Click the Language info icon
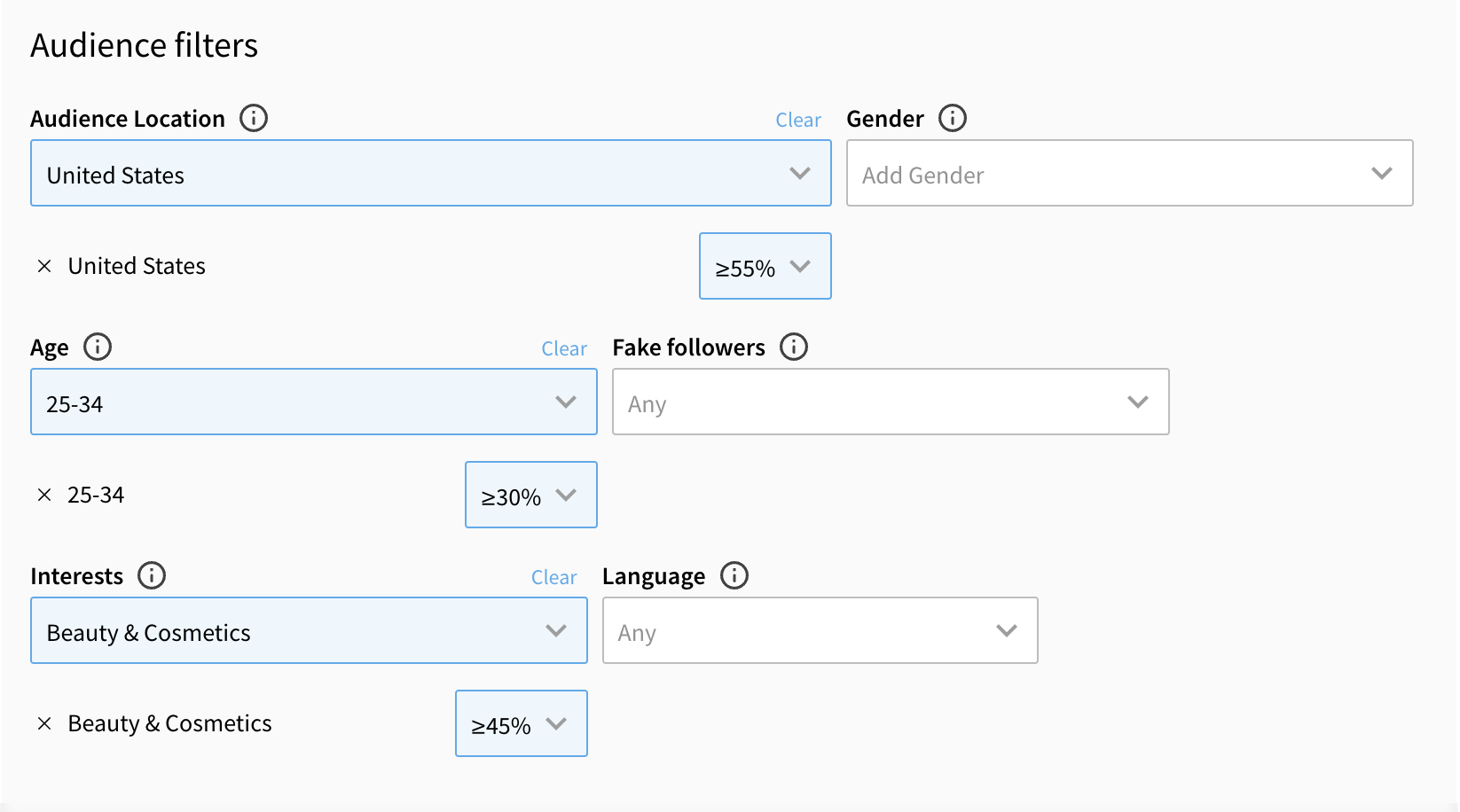Viewport: 1460px width, 812px height. [x=734, y=575]
